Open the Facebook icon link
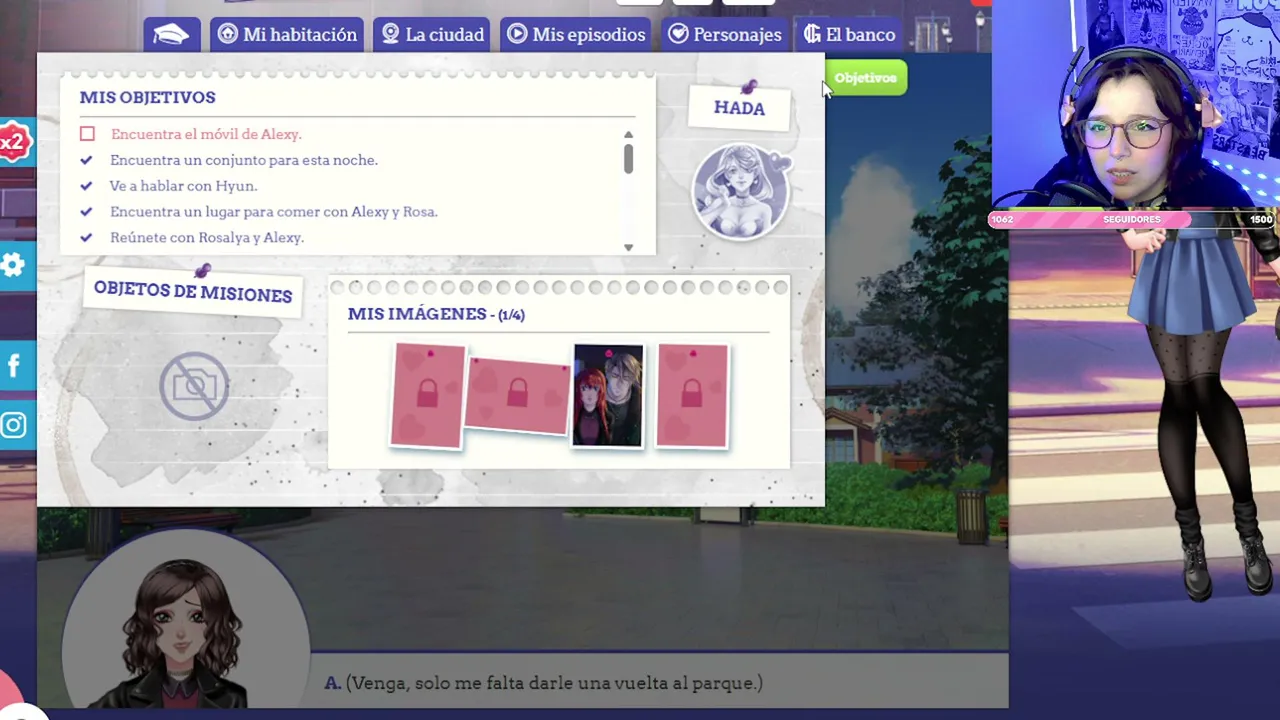Image resolution: width=1280 pixels, height=720 pixels. [14, 366]
